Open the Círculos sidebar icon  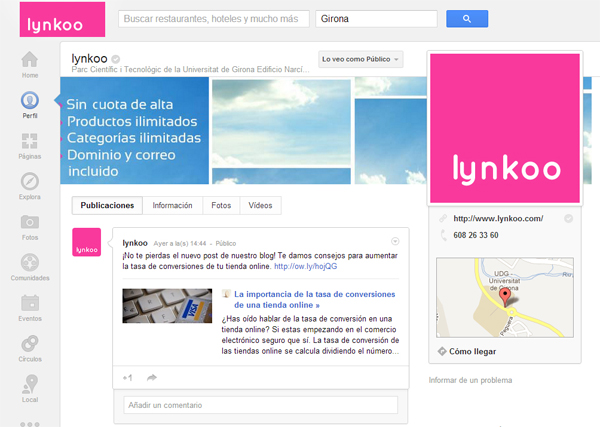tap(29, 344)
